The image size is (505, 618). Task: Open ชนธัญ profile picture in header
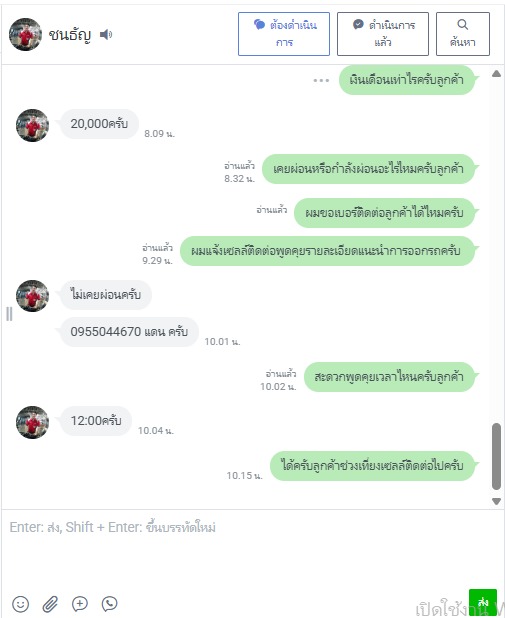25,34
